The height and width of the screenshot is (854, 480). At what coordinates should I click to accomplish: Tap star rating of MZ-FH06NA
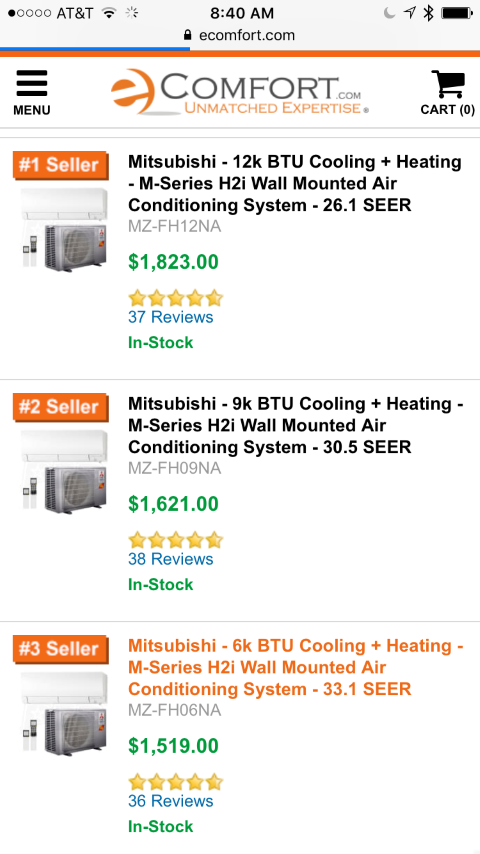(x=175, y=782)
